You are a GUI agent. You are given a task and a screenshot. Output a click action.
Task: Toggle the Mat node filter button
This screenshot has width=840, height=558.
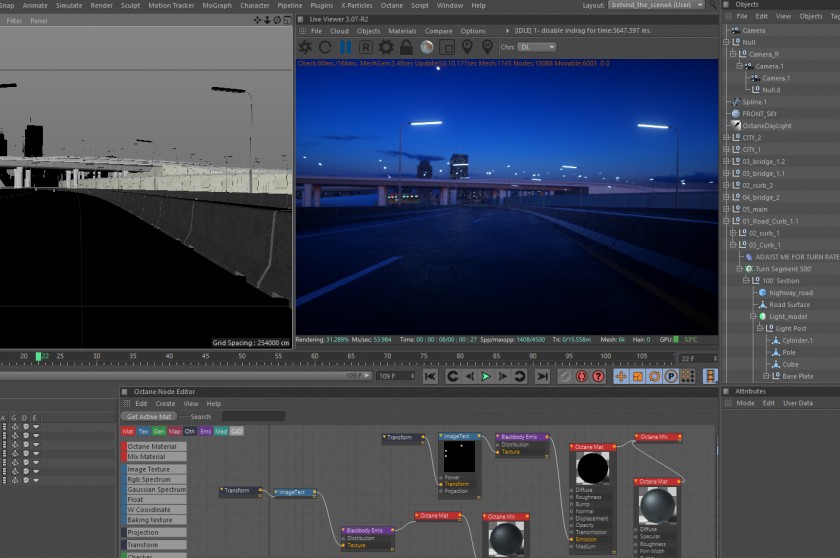coord(128,431)
